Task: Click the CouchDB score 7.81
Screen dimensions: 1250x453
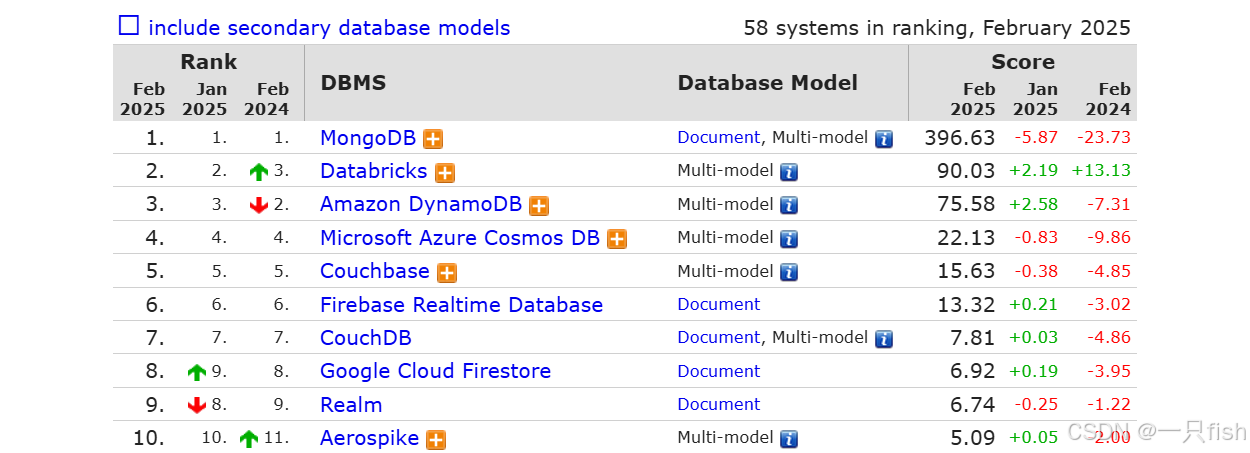Action: click(x=972, y=338)
